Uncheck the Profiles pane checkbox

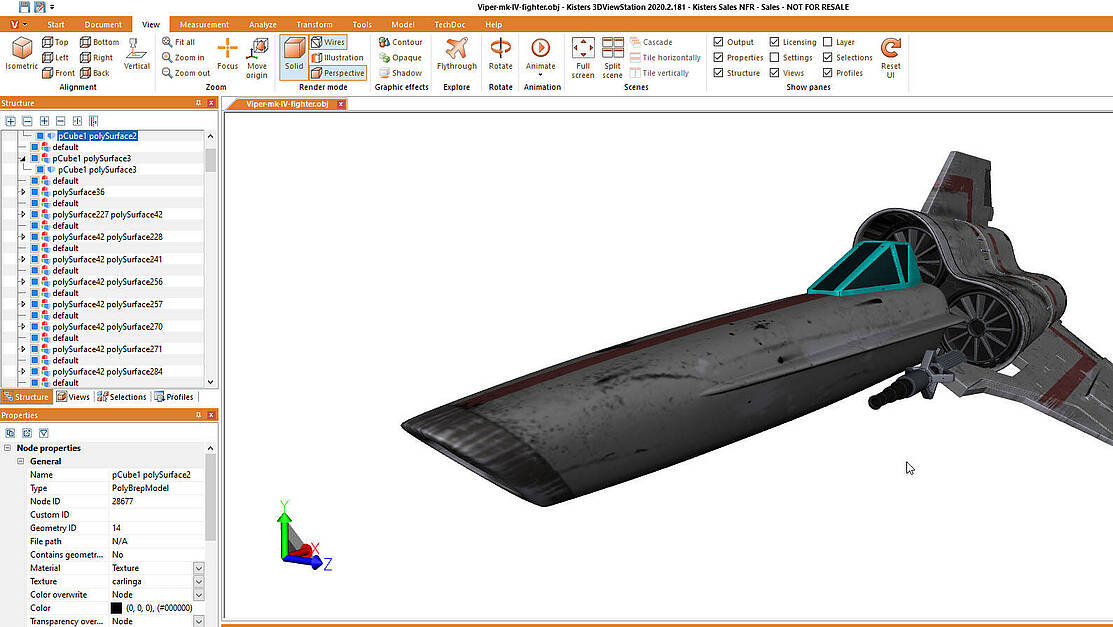coord(828,72)
